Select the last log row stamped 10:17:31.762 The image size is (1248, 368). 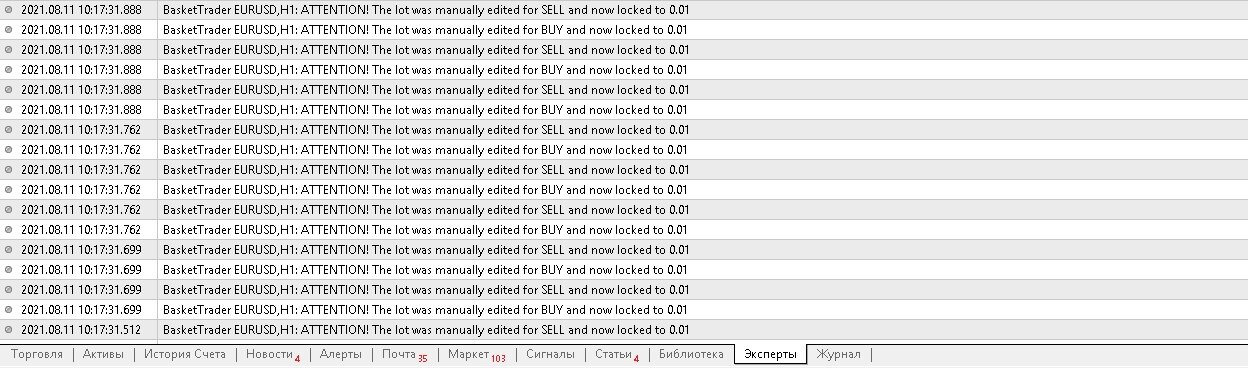[624, 230]
